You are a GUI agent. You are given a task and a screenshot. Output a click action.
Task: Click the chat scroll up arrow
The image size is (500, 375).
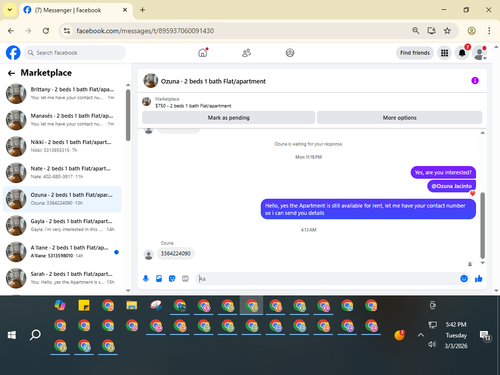pos(482,133)
